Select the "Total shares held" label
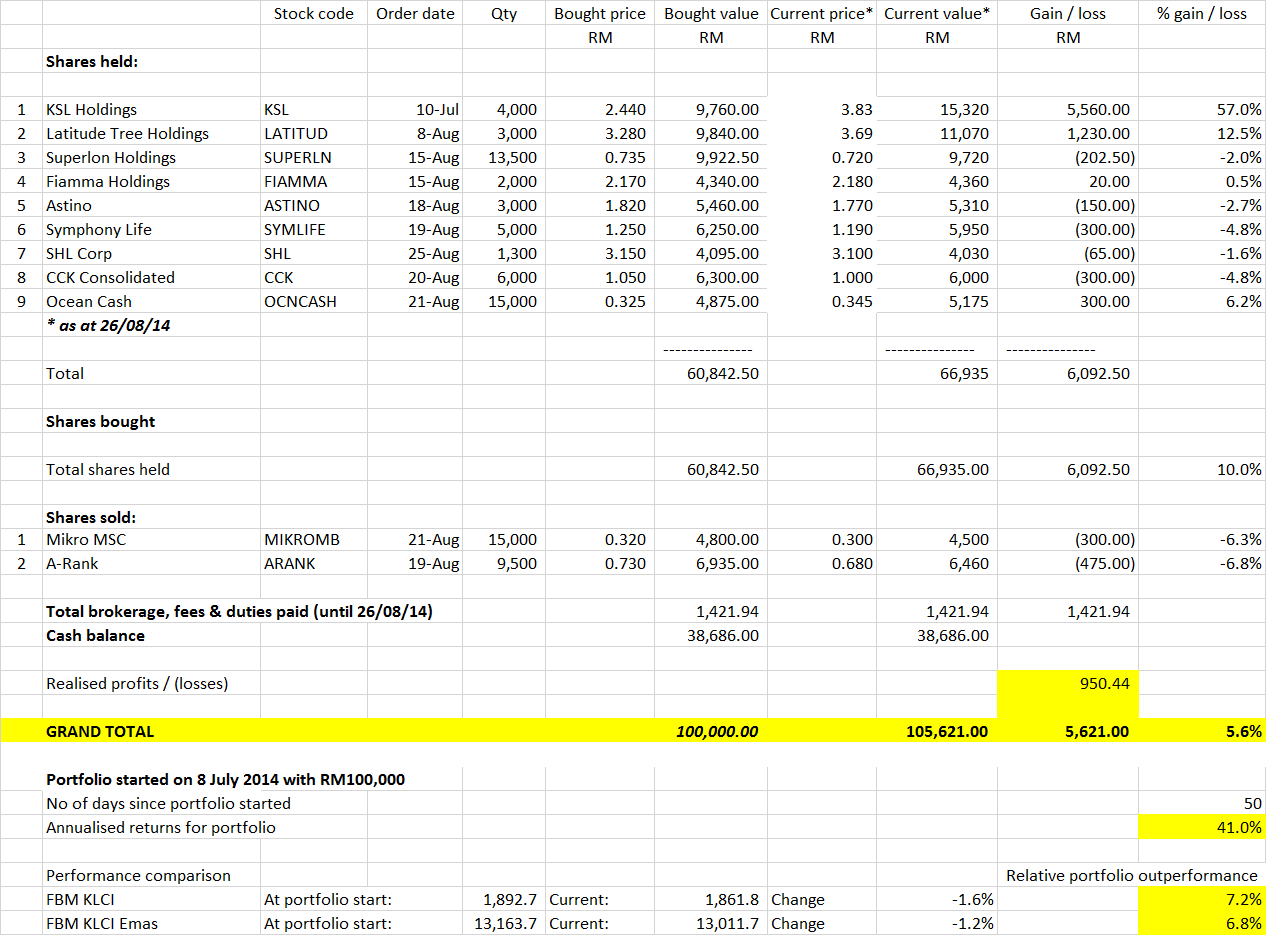This screenshot has height=935, width=1266. click(x=108, y=469)
